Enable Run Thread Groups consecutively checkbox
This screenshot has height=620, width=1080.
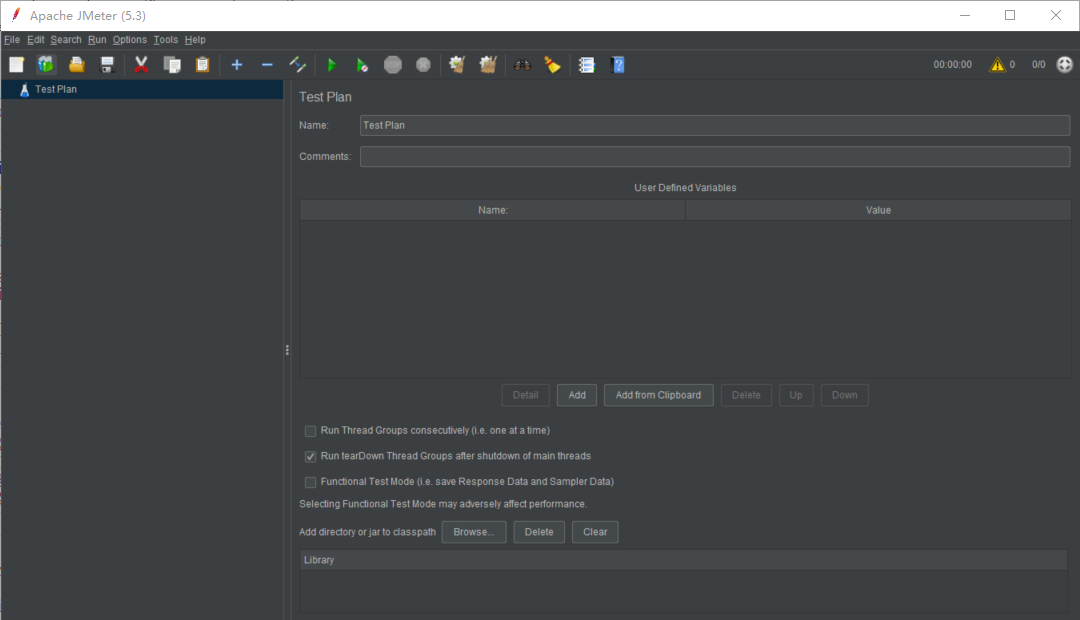(x=310, y=431)
